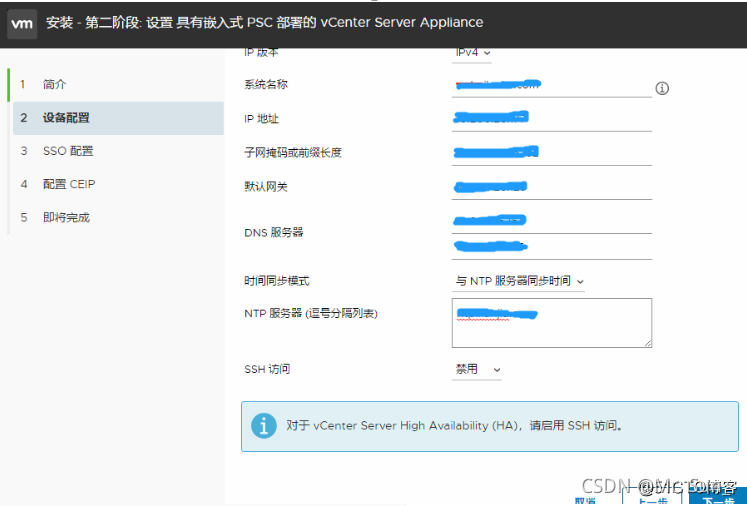Click the SSH 访问 label

[267, 369]
